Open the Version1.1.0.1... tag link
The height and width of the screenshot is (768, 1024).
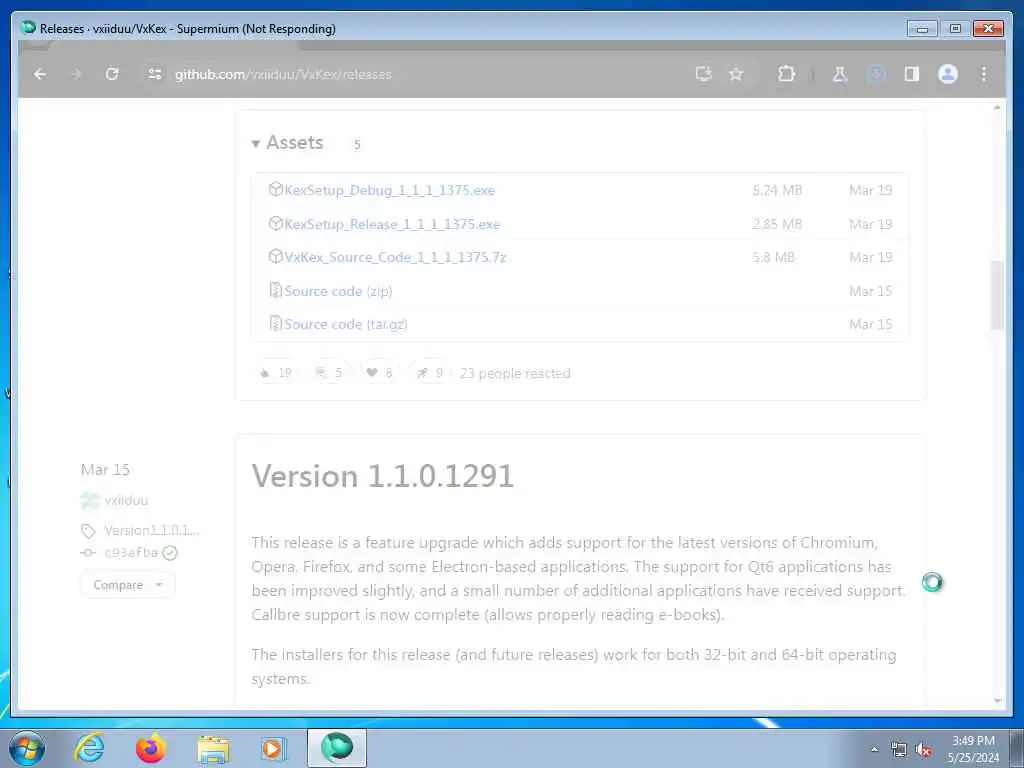tap(152, 530)
